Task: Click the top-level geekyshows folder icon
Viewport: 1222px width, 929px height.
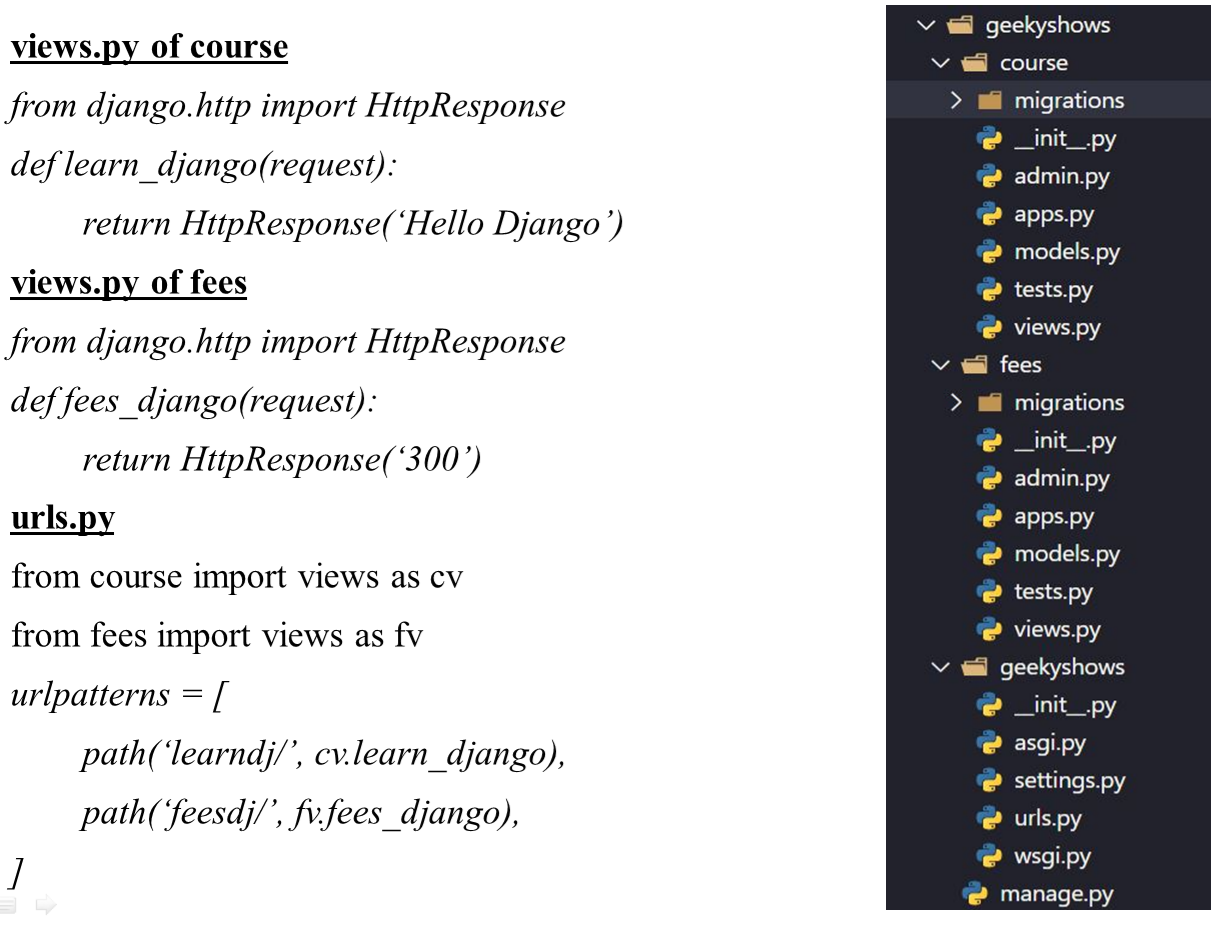Action: tap(959, 25)
